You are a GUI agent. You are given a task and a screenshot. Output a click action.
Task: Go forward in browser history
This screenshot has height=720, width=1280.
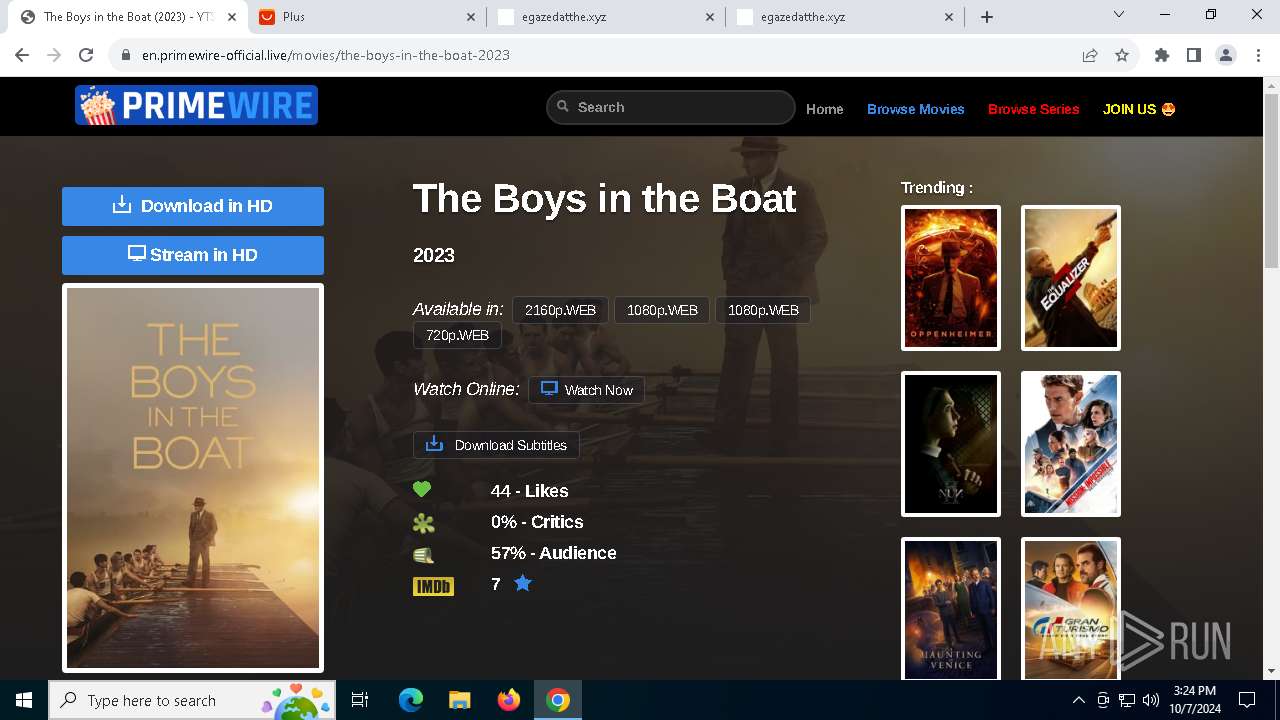55,55
